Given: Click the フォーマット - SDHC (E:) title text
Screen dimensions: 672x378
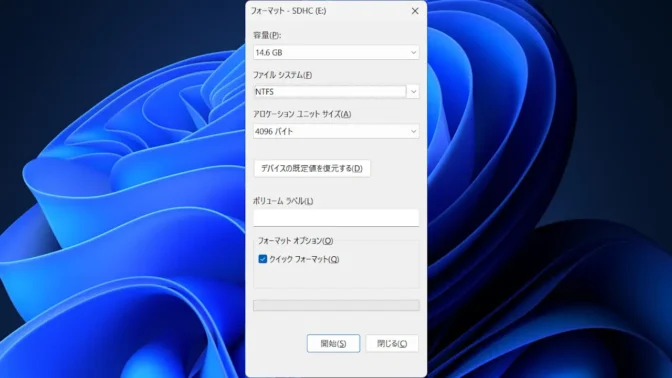Looking at the screenshot, I should tap(288, 11).
